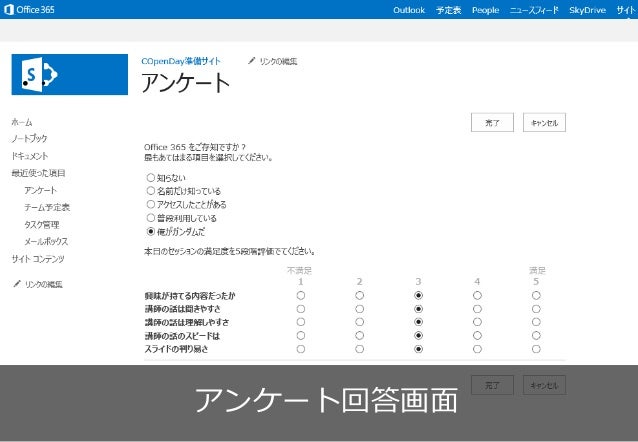Rate 講師の話のスピードは as 2
Viewport: 638px width, 442px height.
(359, 335)
